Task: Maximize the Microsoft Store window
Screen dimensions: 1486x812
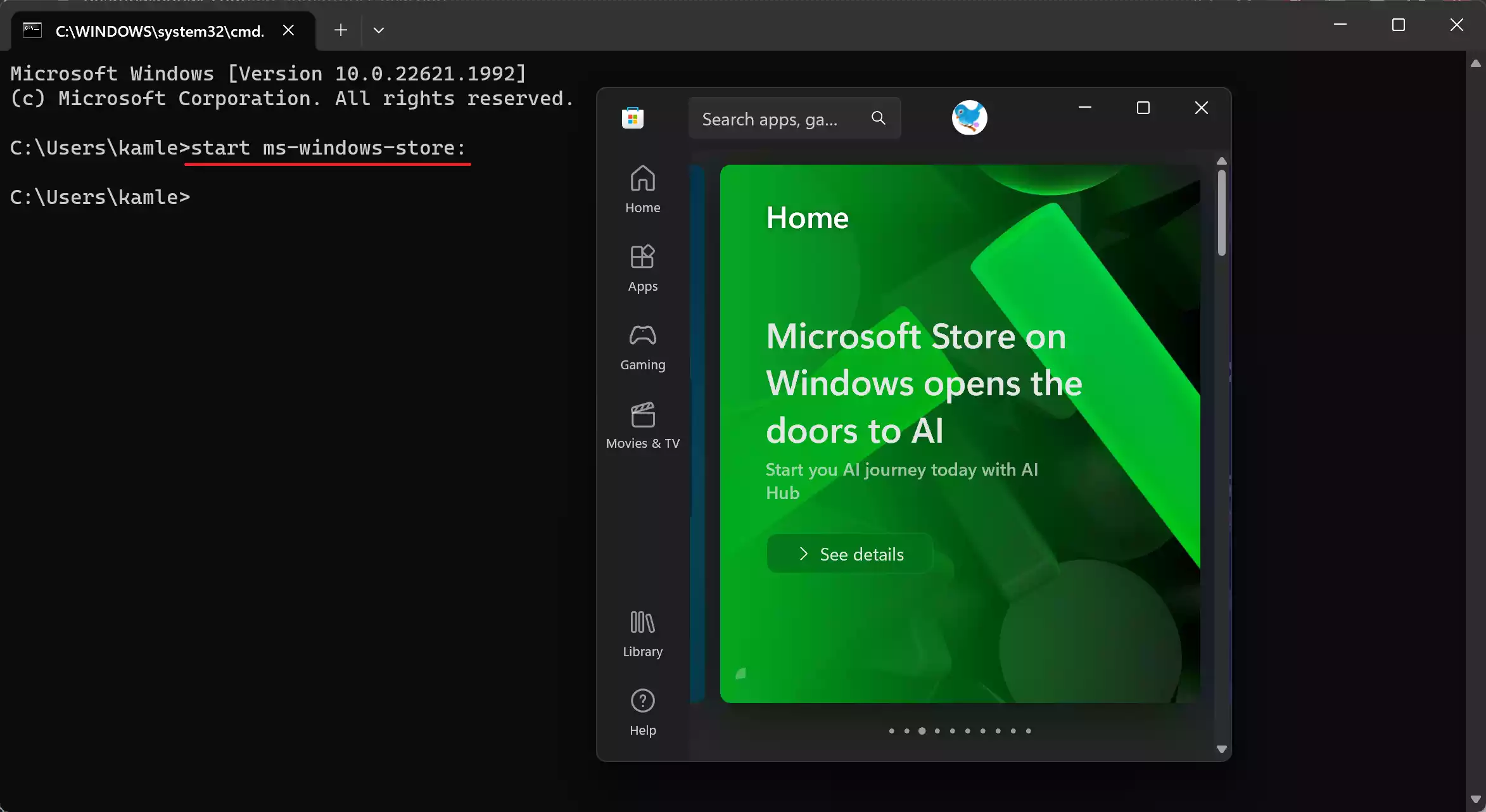Action: coord(1143,108)
